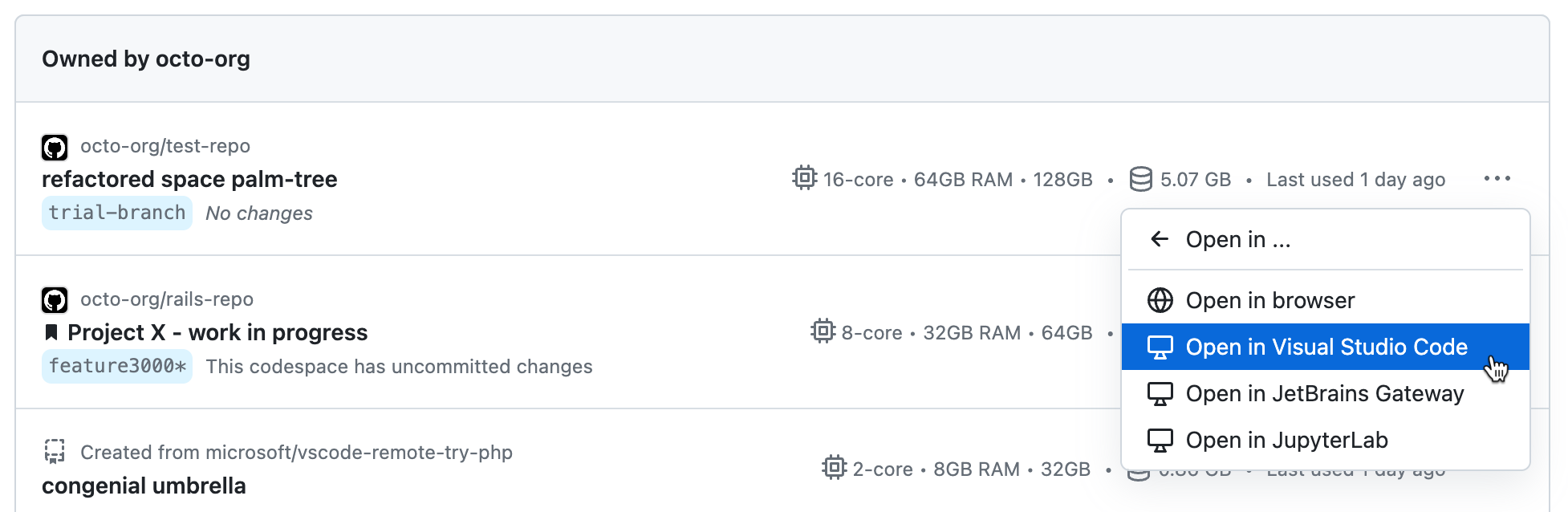Image resolution: width=1568 pixels, height=512 pixels.
Task: Click the GitHub avatar for octo-org/rails-repo
Action: (x=55, y=299)
